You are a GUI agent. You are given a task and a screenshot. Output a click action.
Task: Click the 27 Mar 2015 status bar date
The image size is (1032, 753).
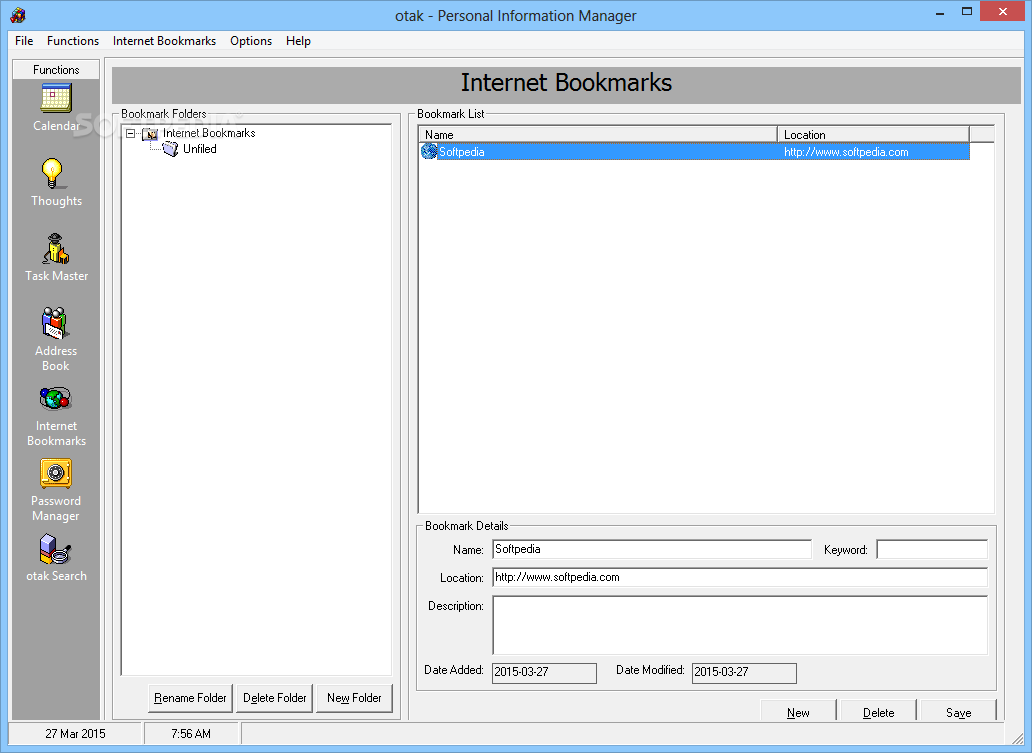click(x=75, y=733)
